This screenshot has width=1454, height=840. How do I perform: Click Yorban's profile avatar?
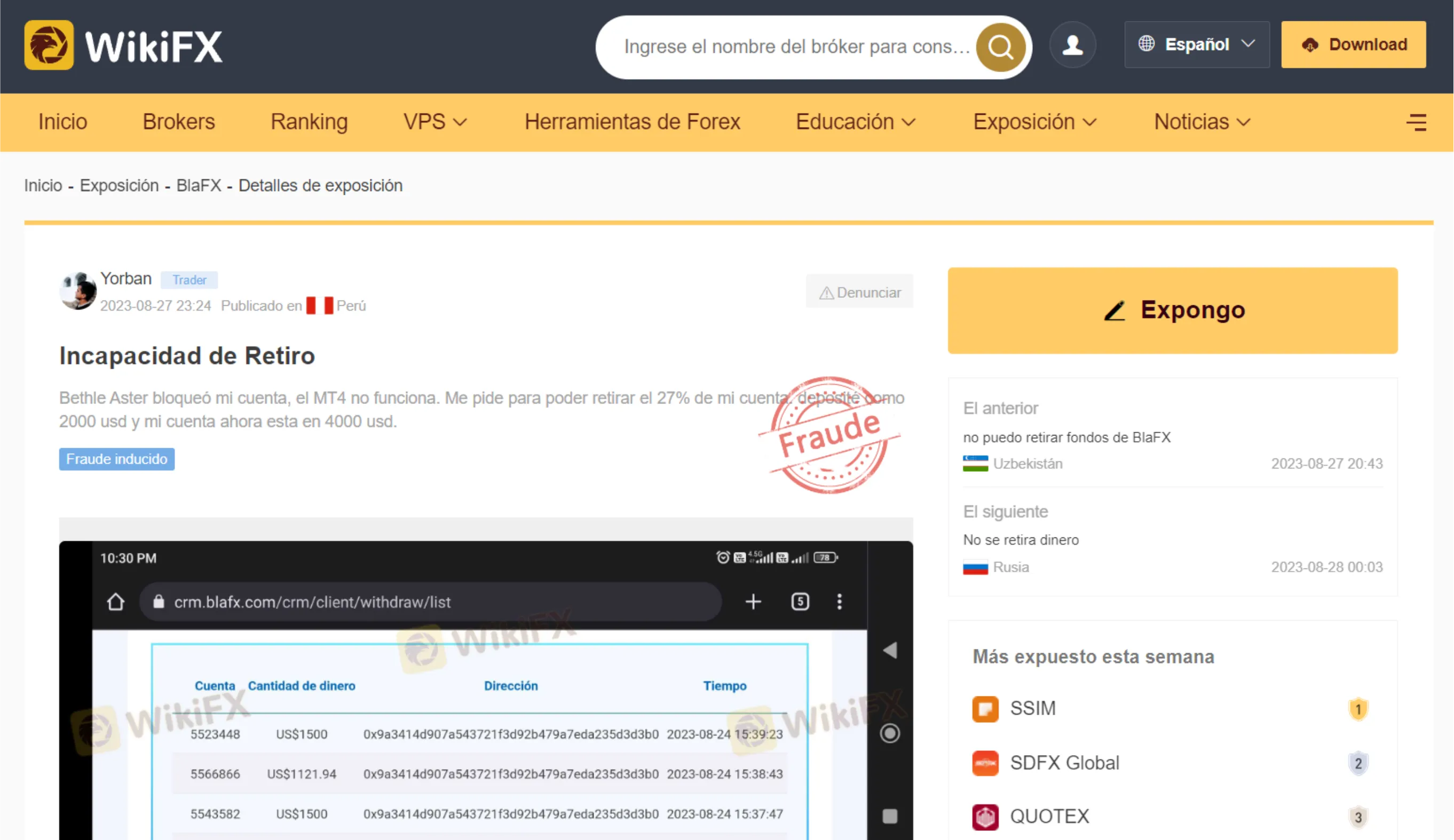point(78,290)
